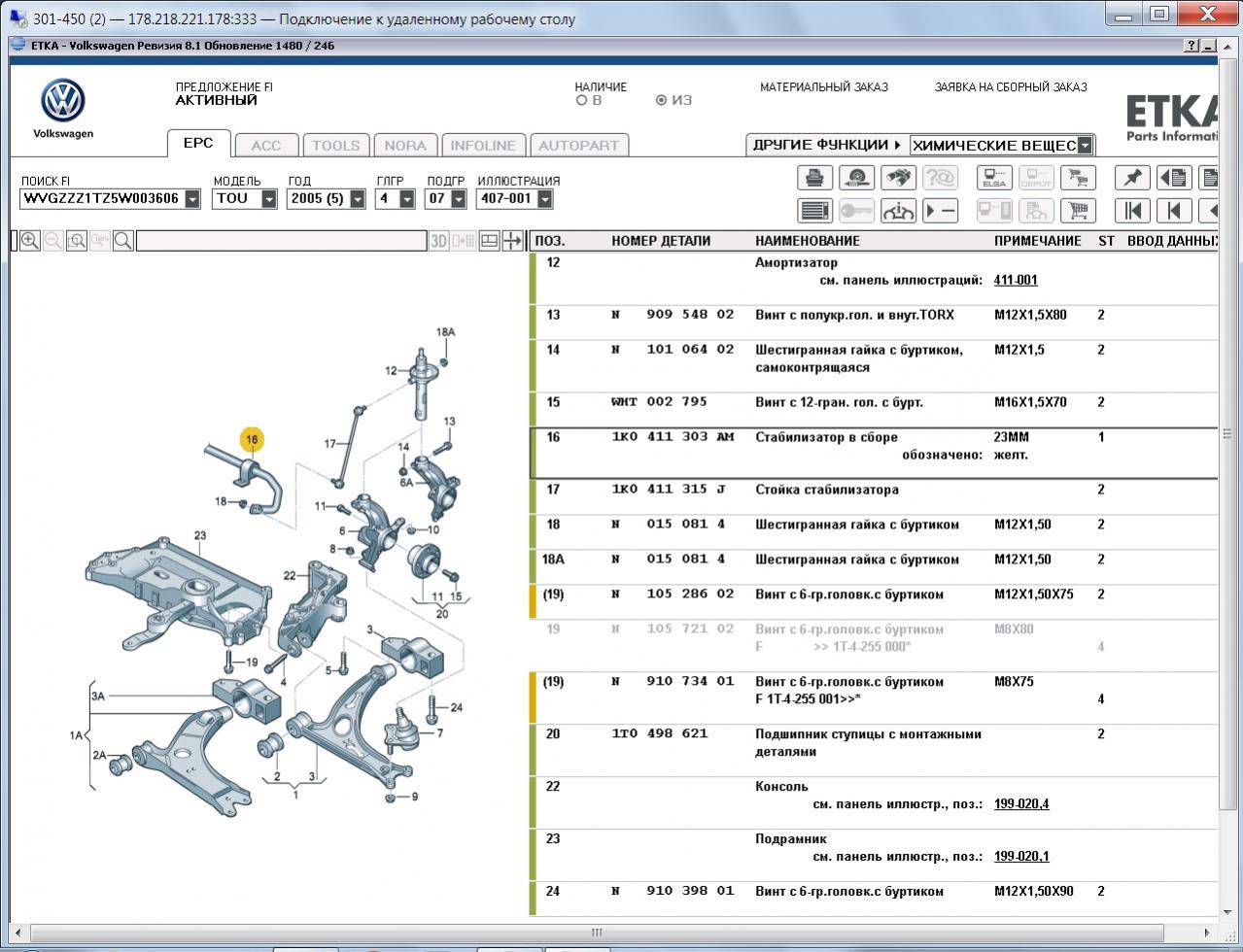Select part number 1K0 411 303 AM
The height and width of the screenshot is (952, 1243).
click(x=673, y=437)
